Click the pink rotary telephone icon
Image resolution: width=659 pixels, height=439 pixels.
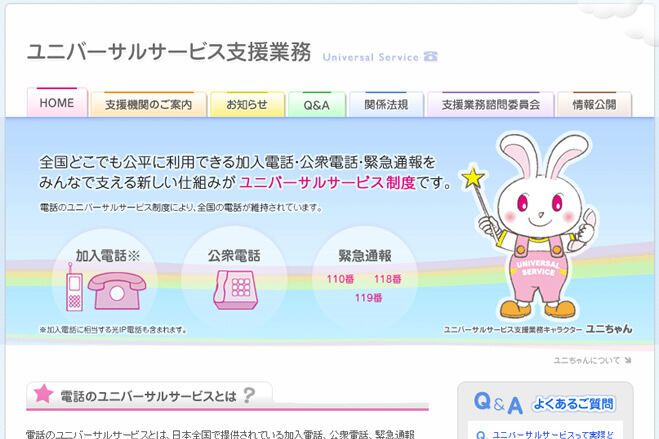[117, 290]
